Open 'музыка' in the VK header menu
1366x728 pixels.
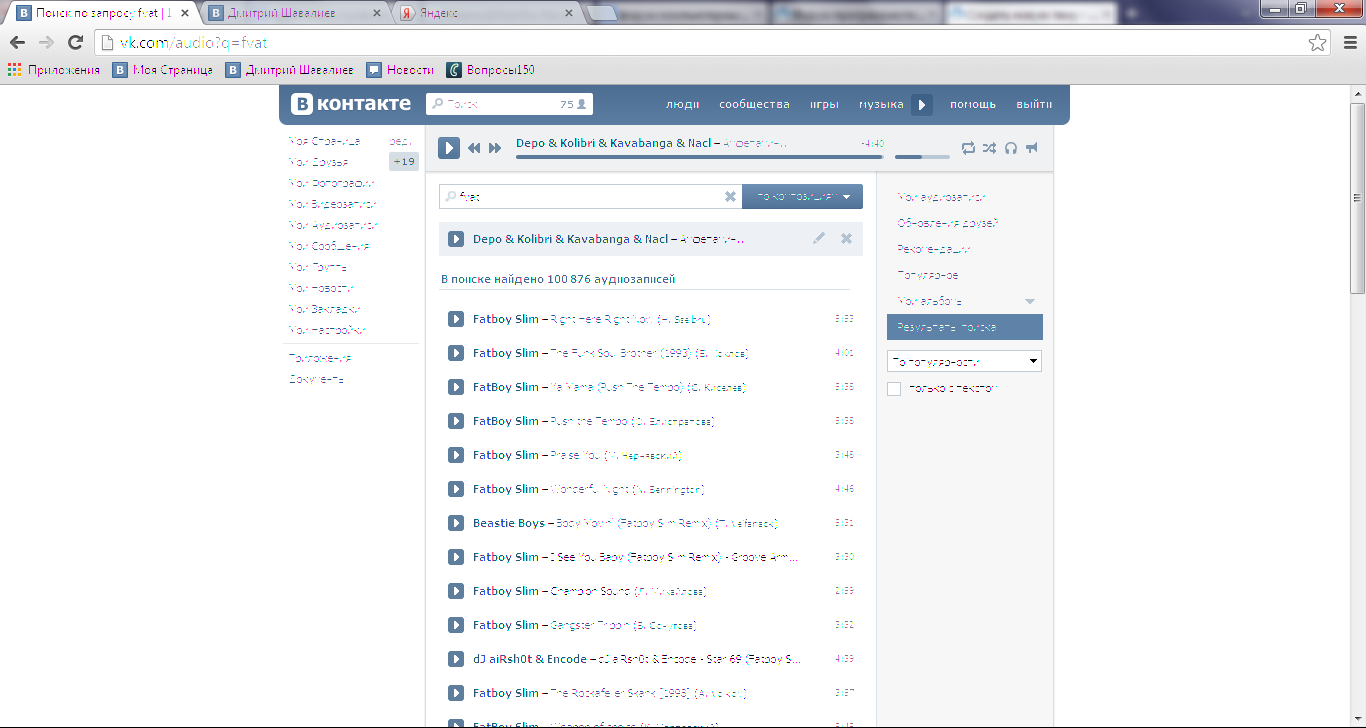coord(881,104)
